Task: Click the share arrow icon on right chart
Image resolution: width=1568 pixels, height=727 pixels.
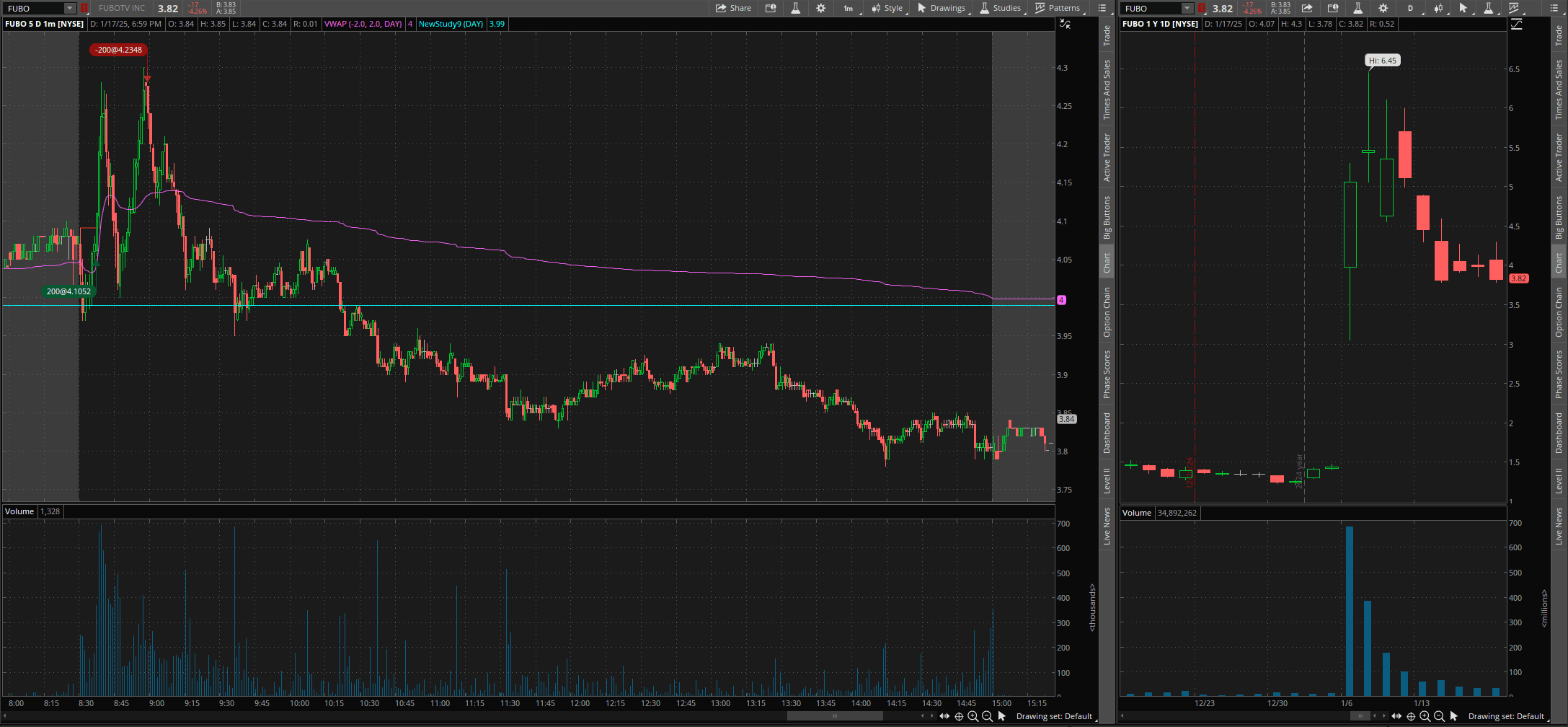Action: (x=1307, y=8)
